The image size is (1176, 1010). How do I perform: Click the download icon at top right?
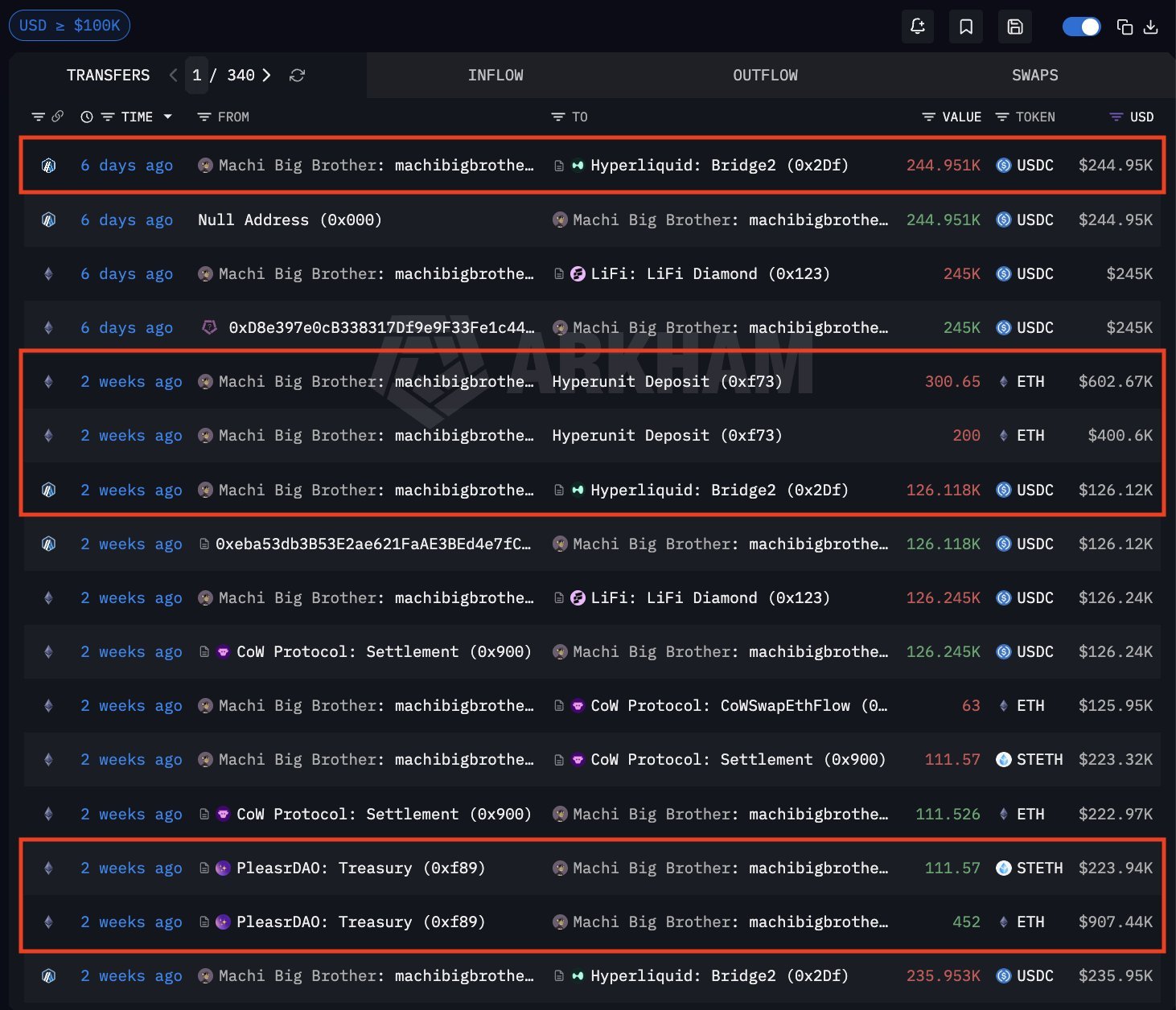(x=1151, y=27)
